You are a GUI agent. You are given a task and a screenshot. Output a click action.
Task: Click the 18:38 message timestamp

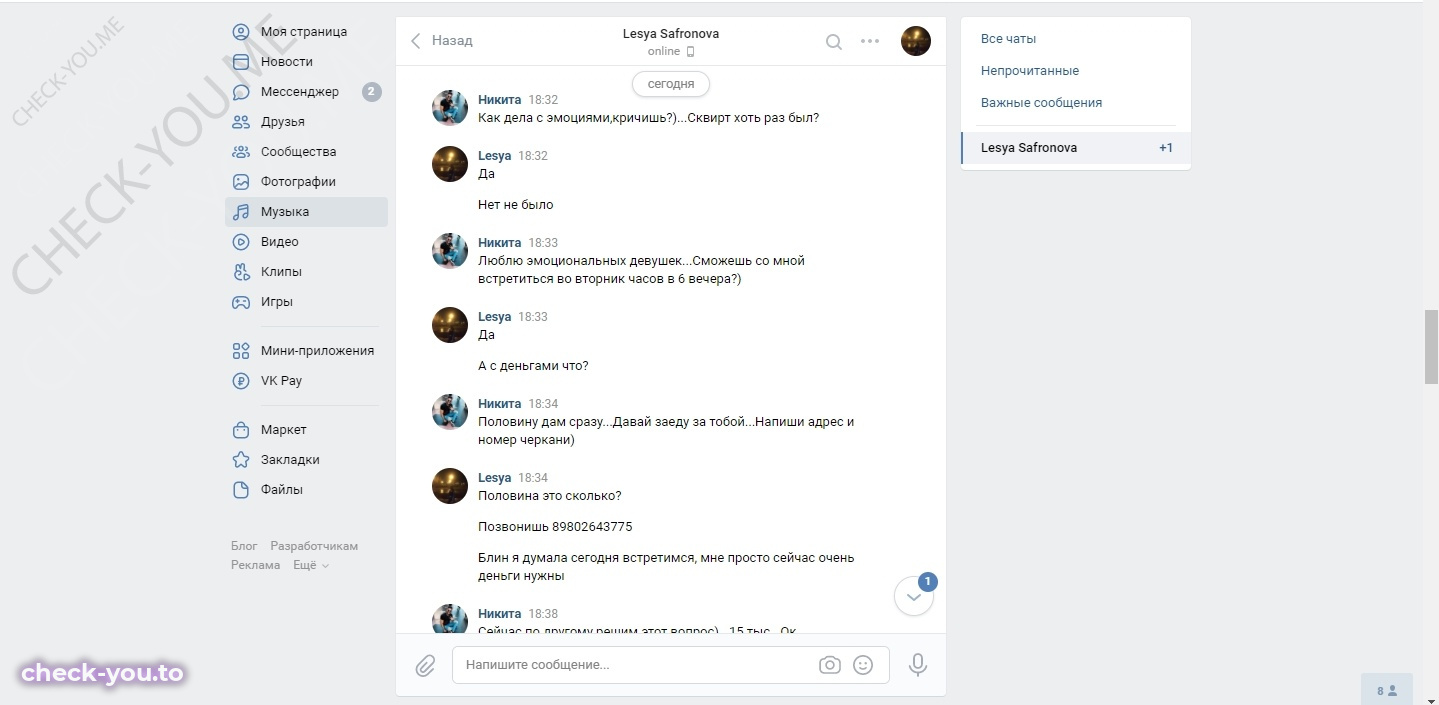pos(543,614)
